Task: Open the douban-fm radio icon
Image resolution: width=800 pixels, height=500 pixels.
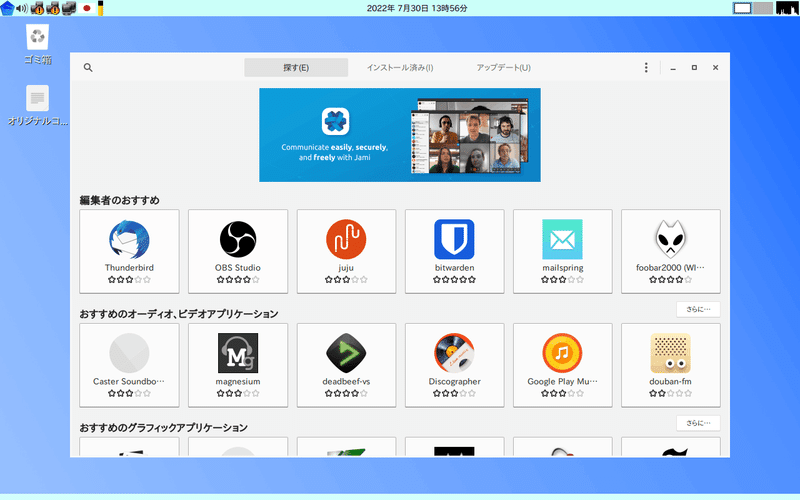Action: tap(670, 353)
